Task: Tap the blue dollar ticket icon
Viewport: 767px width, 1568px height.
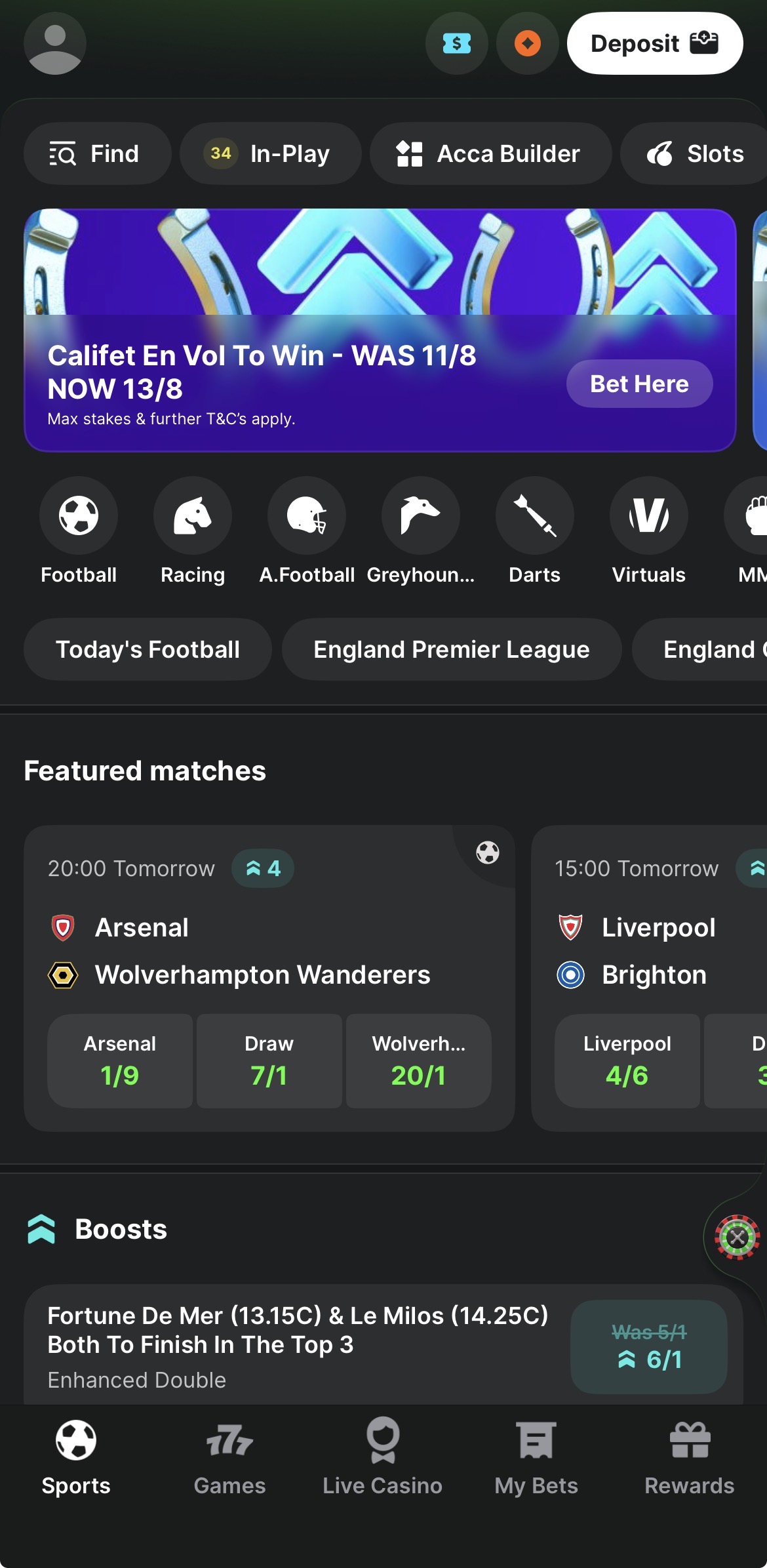Action: pyautogui.click(x=457, y=43)
